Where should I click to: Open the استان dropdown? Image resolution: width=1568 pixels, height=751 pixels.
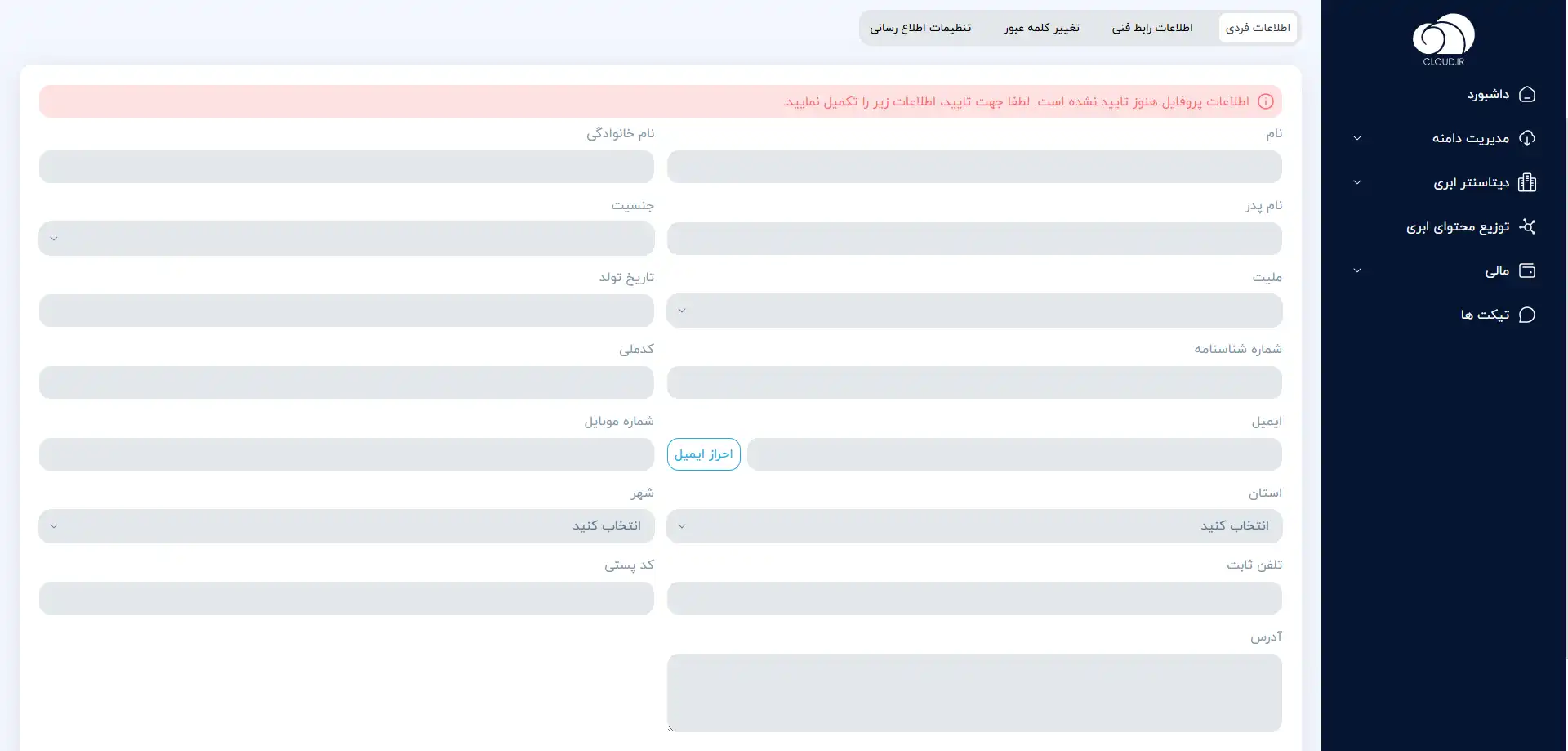click(973, 526)
